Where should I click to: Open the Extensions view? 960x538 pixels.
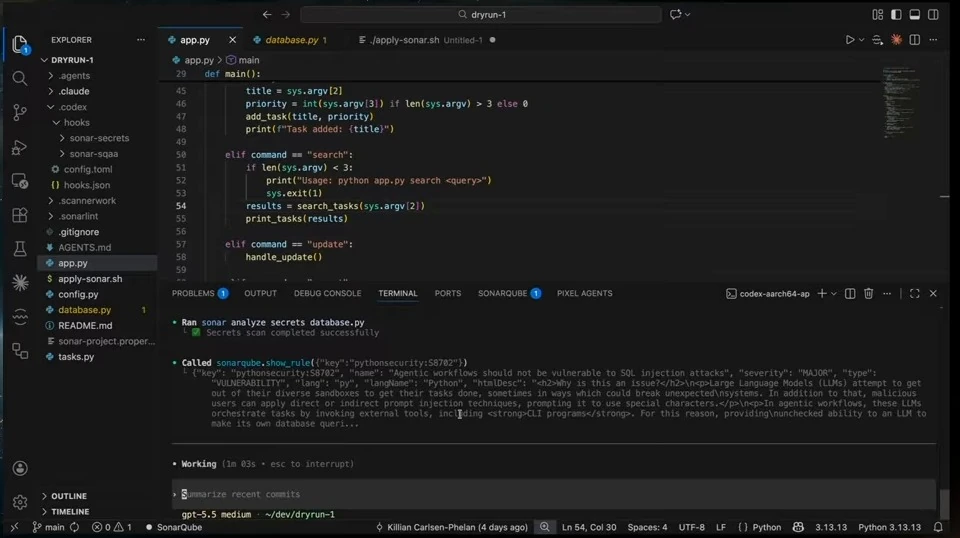(20, 215)
